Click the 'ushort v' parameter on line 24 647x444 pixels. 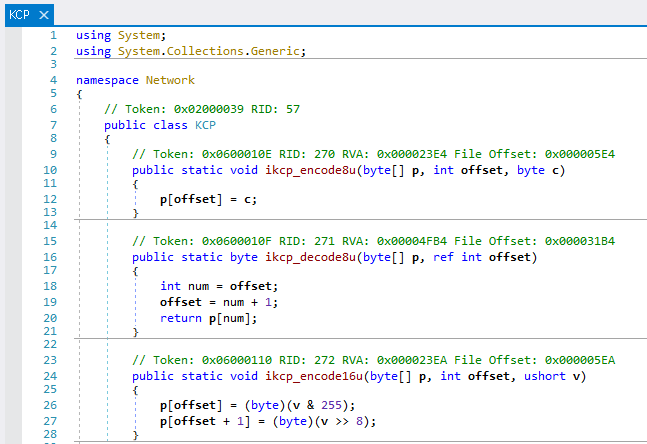tap(552, 376)
